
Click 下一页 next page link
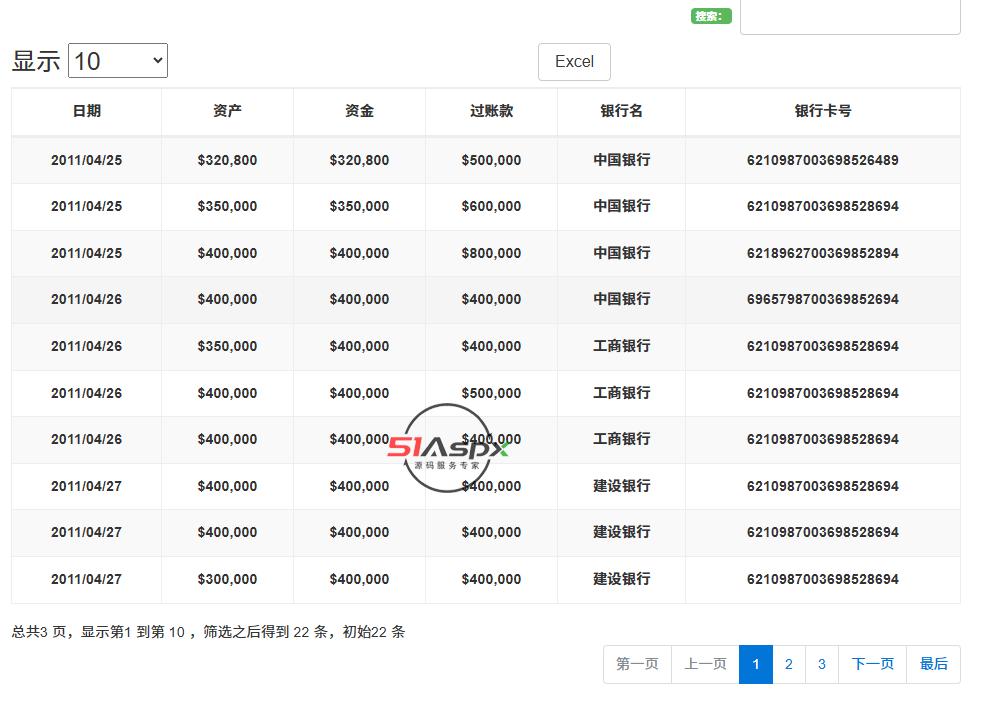(x=872, y=664)
